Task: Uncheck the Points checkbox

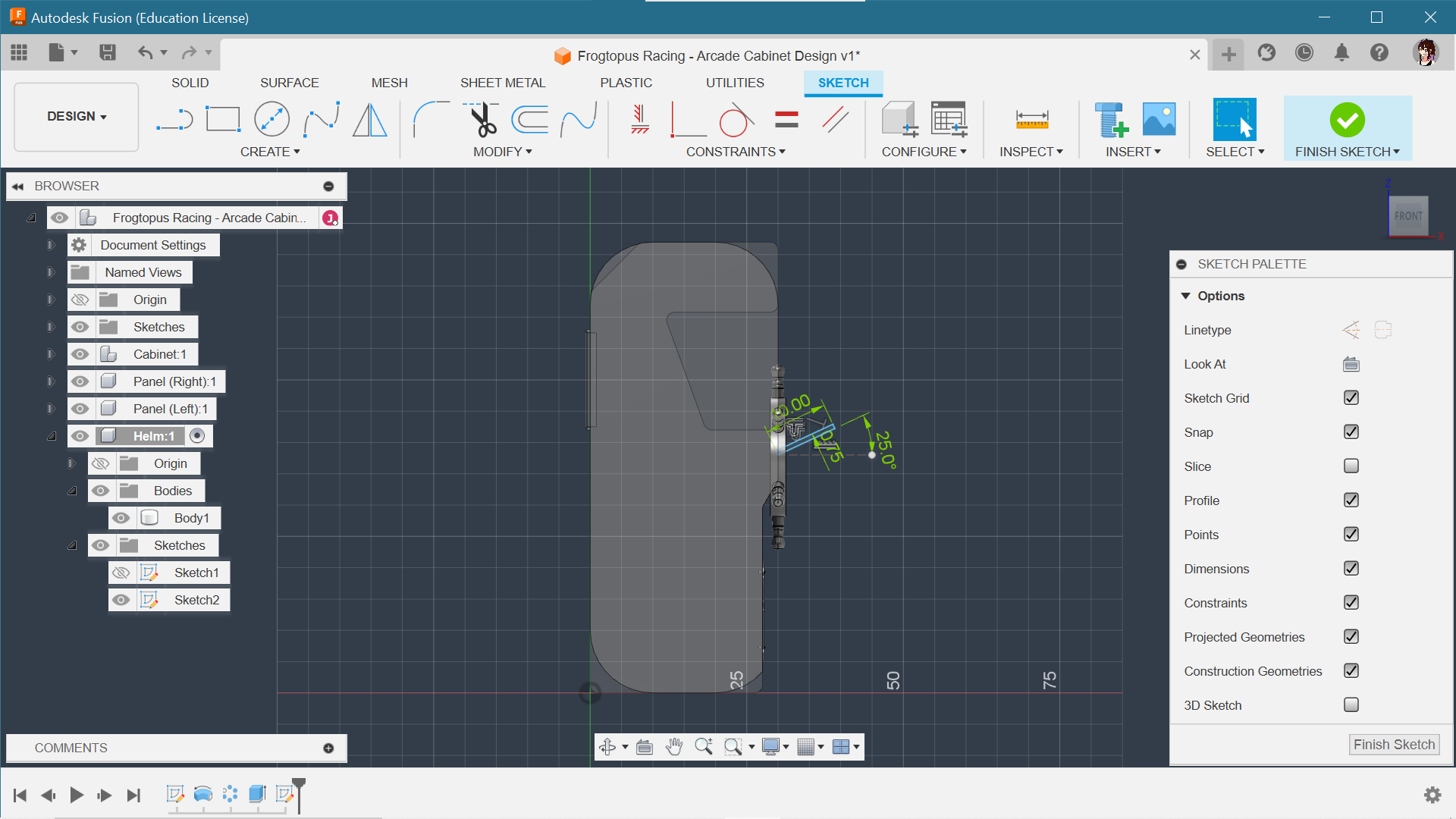Action: [1351, 535]
